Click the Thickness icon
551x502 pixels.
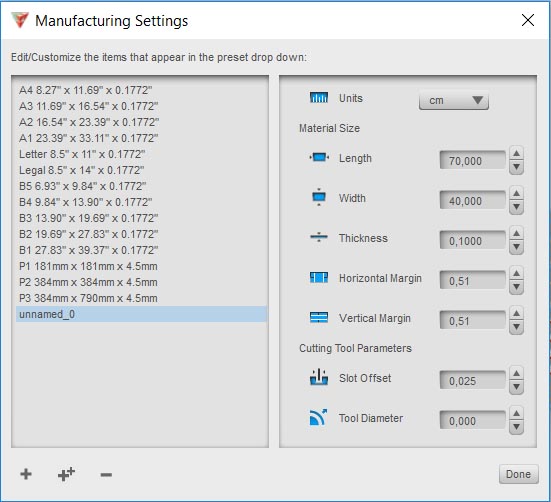click(x=319, y=237)
